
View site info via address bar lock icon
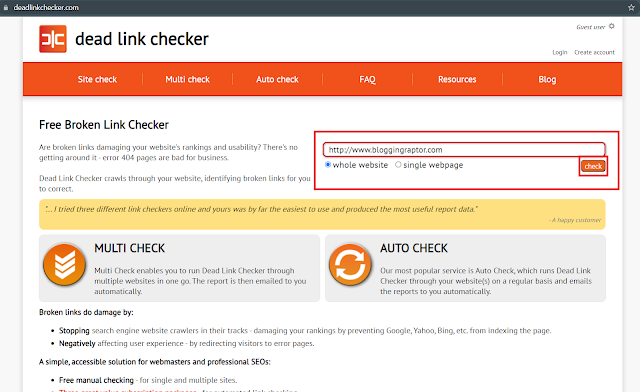[6, 7]
